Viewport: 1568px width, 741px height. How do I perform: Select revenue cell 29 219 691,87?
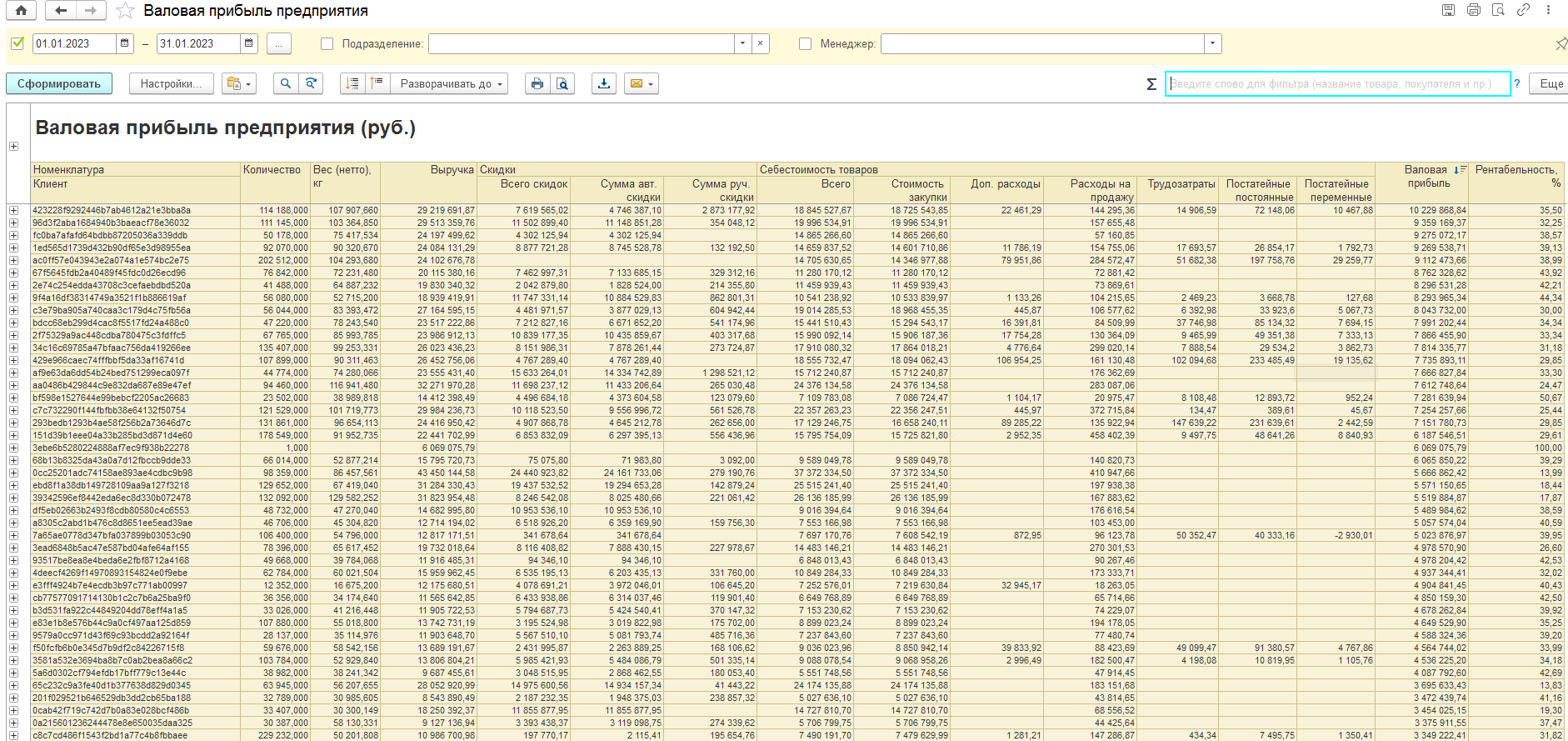tap(429, 210)
